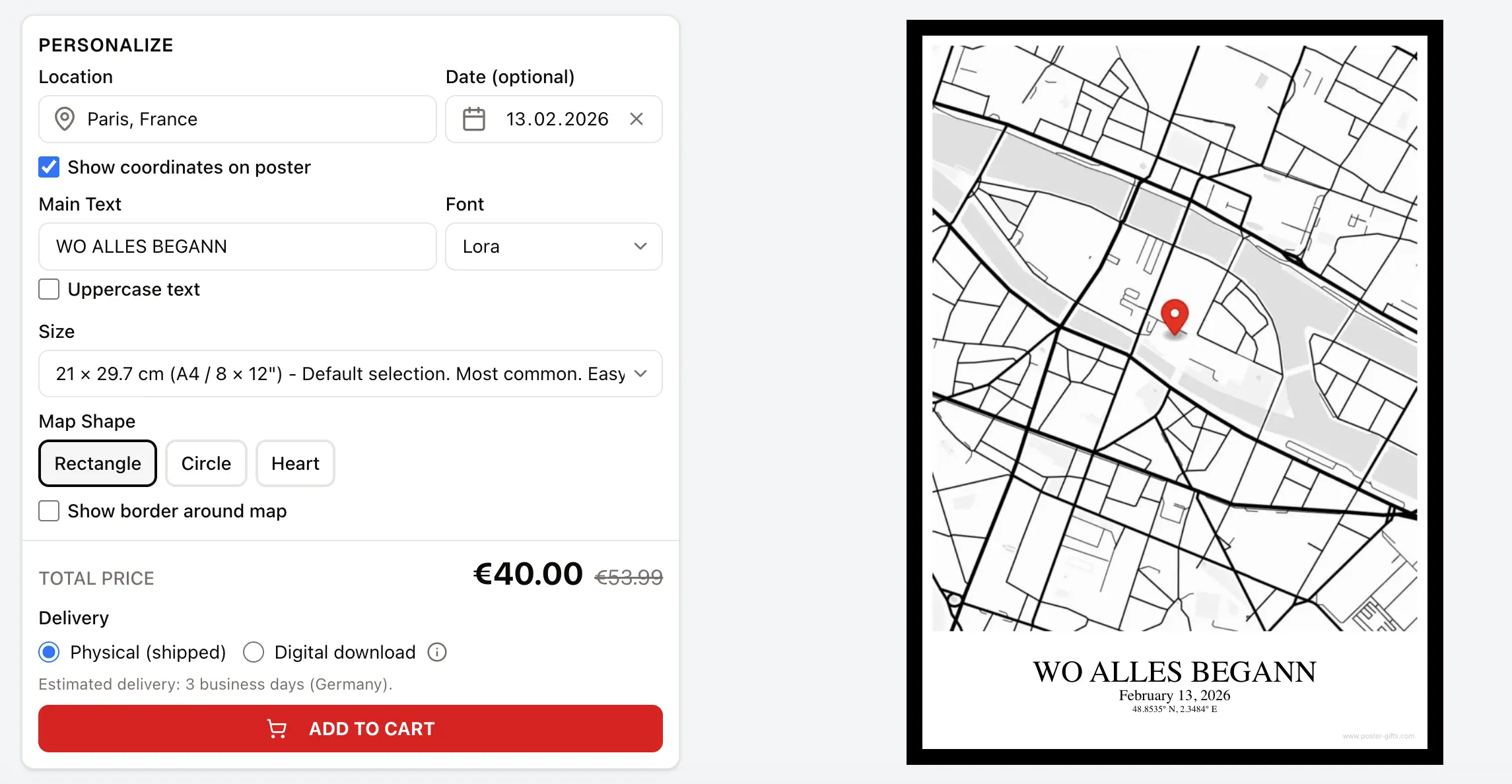Click the calendar icon in date field
1512x784 pixels.
[x=474, y=119]
